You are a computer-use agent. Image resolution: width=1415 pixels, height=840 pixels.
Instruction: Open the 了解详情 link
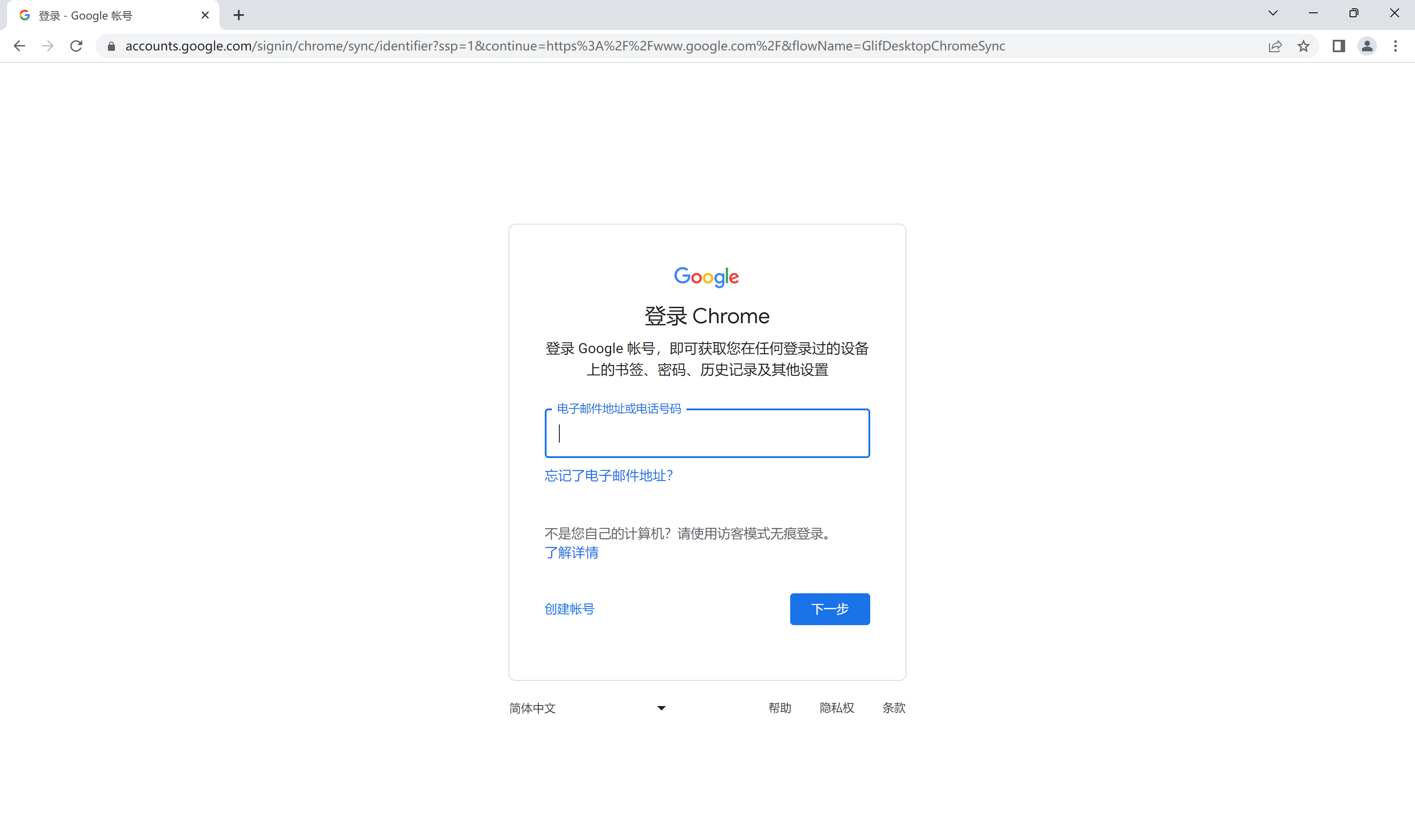(571, 552)
